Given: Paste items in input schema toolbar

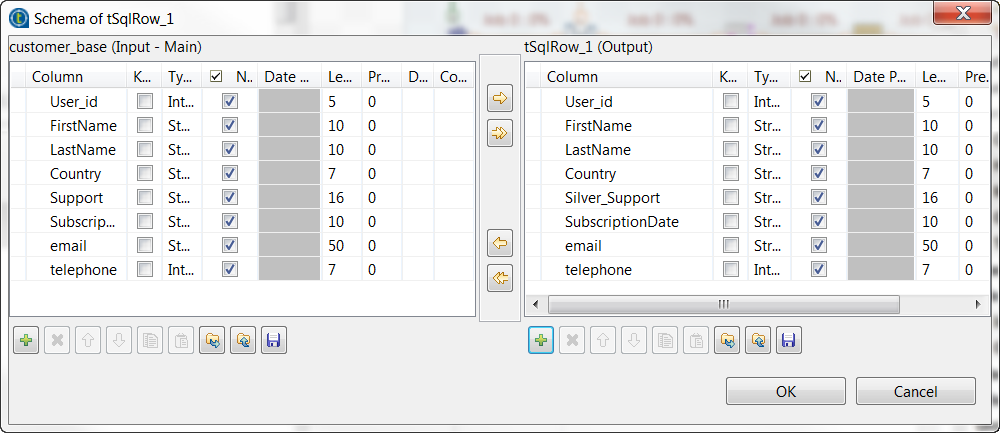Looking at the screenshot, I should pos(180,341).
